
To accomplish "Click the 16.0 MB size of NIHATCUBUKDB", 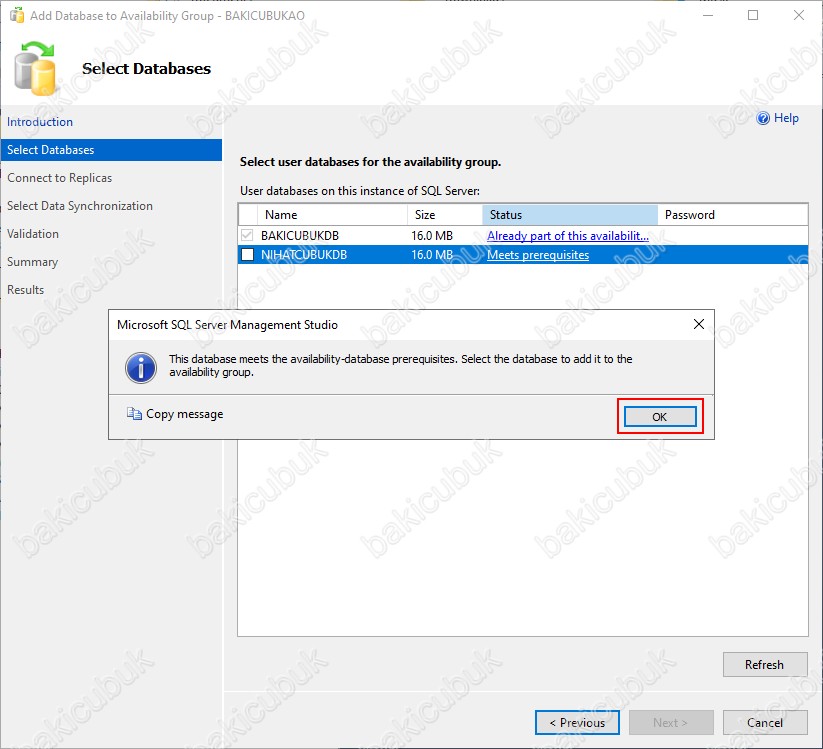I will [431, 255].
